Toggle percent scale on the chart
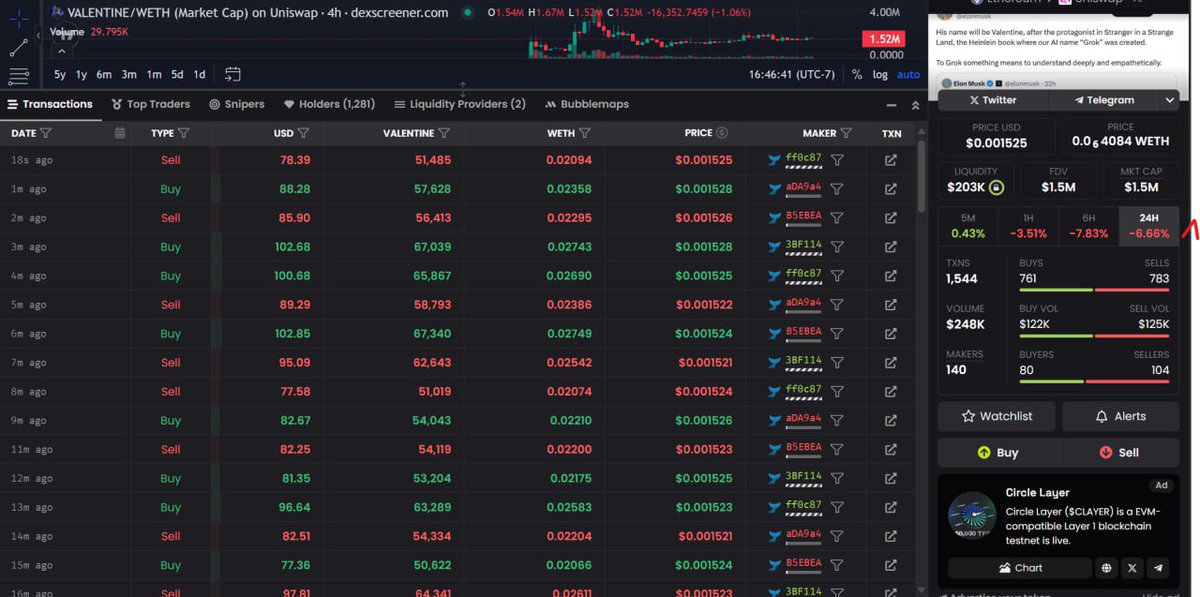The height and width of the screenshot is (597, 1200). [x=857, y=75]
